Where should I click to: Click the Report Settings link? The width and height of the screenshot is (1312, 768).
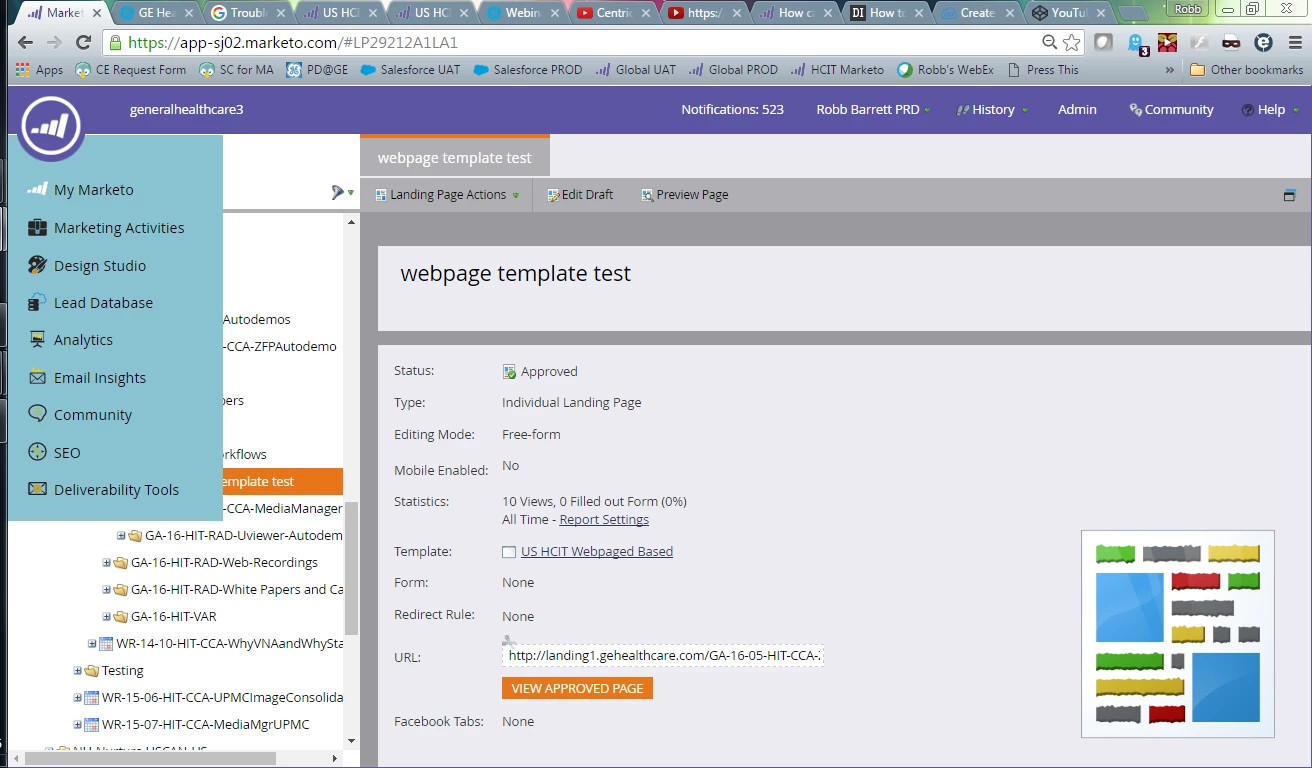[604, 520]
